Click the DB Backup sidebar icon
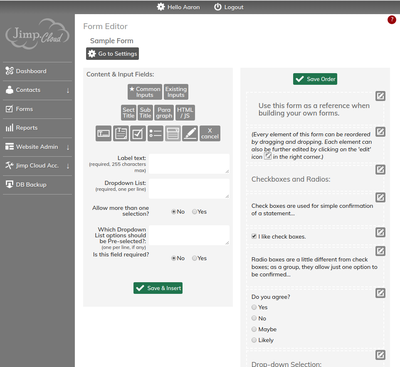Viewport: 400px width, 367px height. (x=9, y=184)
